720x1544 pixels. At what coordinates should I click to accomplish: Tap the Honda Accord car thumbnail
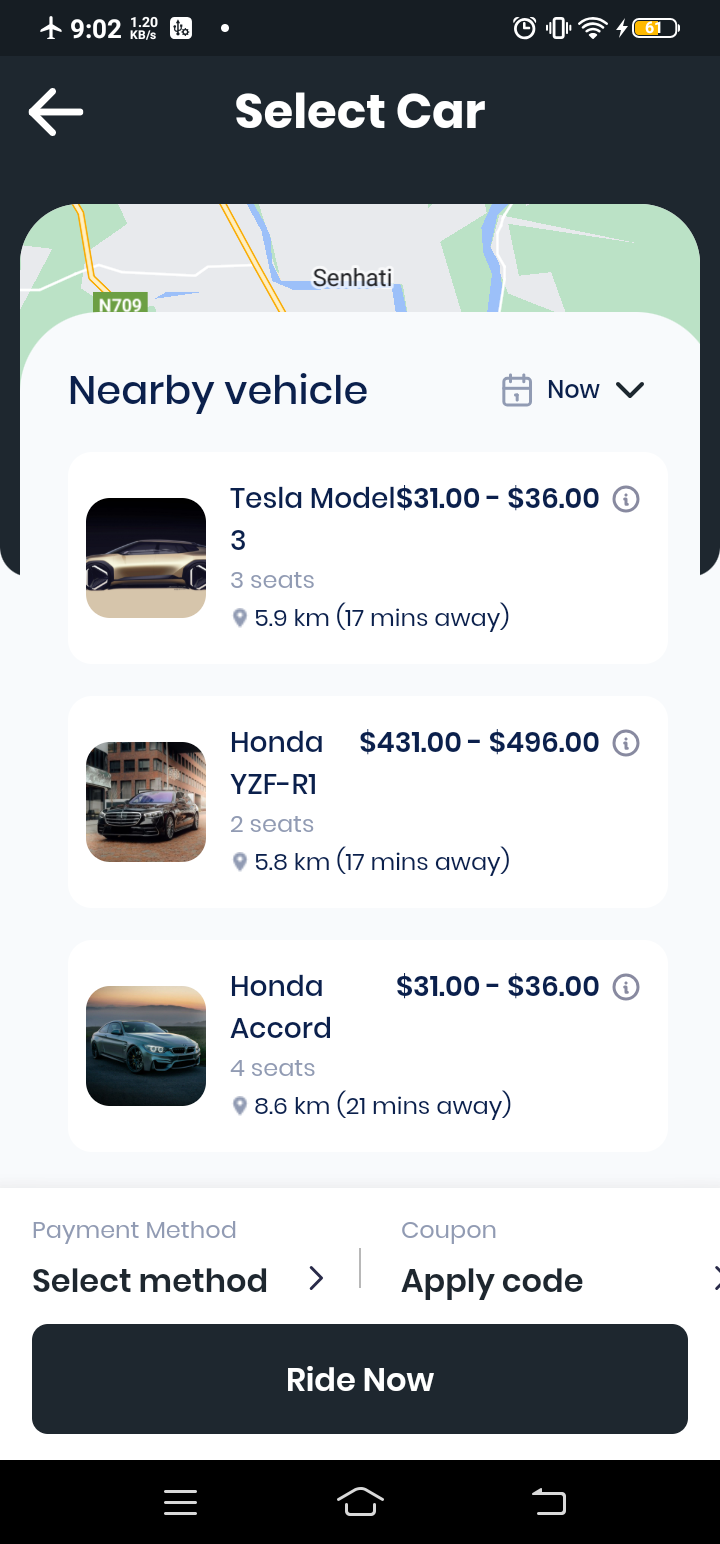point(146,1046)
